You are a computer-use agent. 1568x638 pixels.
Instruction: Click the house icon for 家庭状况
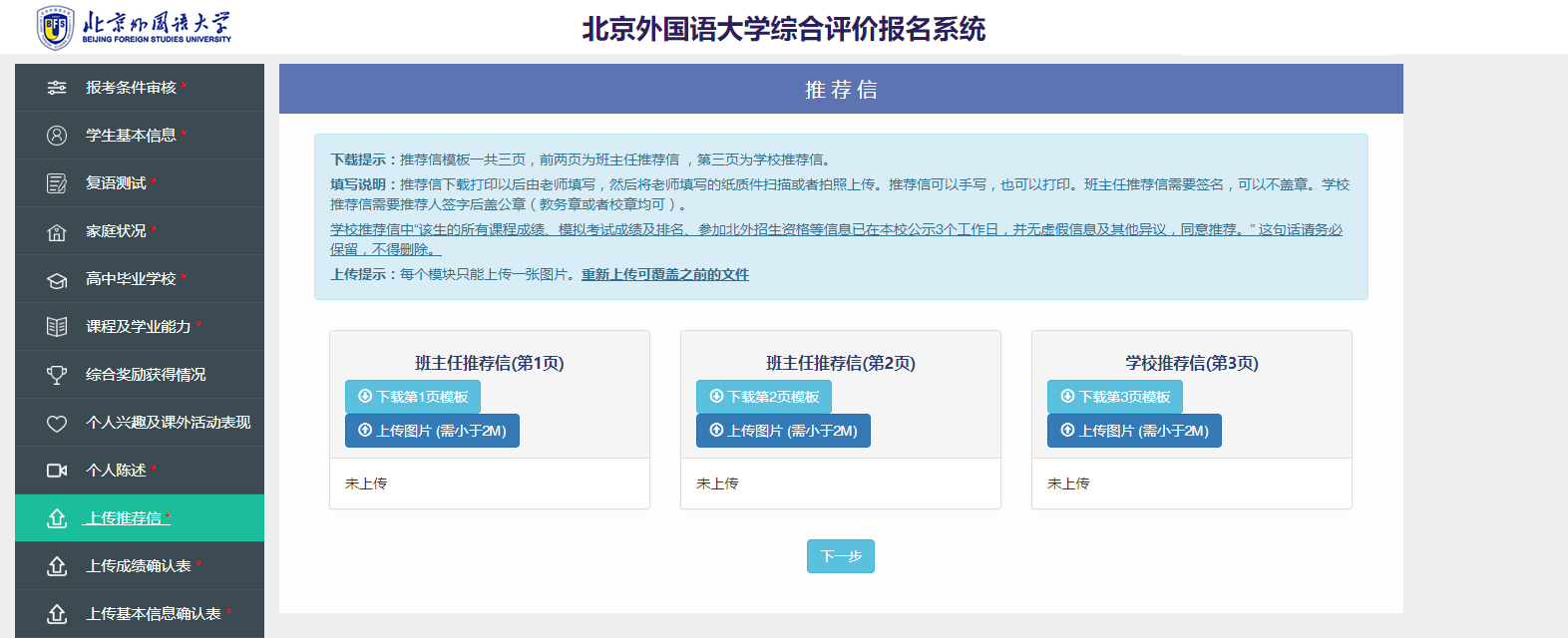point(57,231)
